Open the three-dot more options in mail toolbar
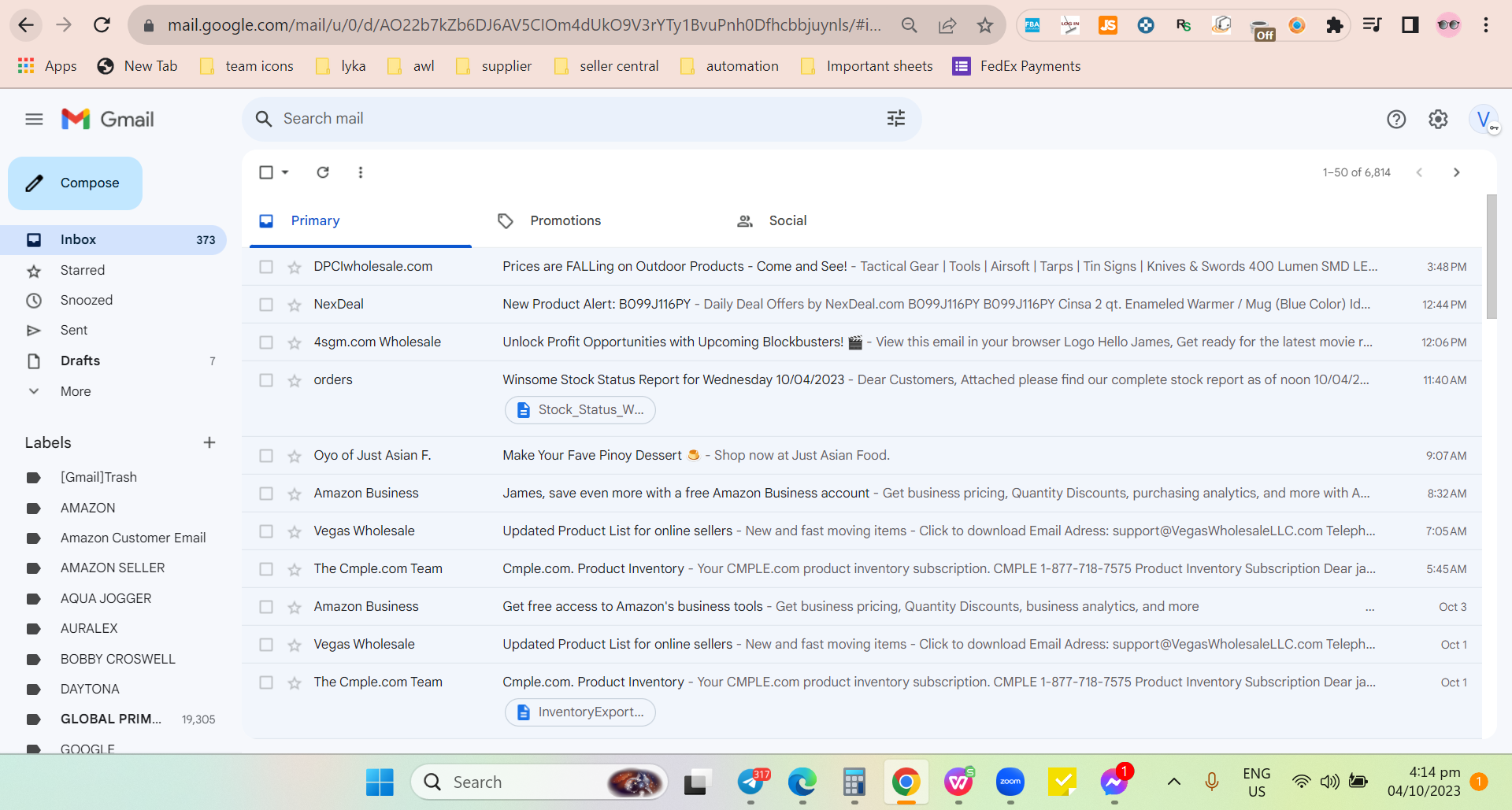Screen dimensions: 1512x810 click(x=361, y=172)
